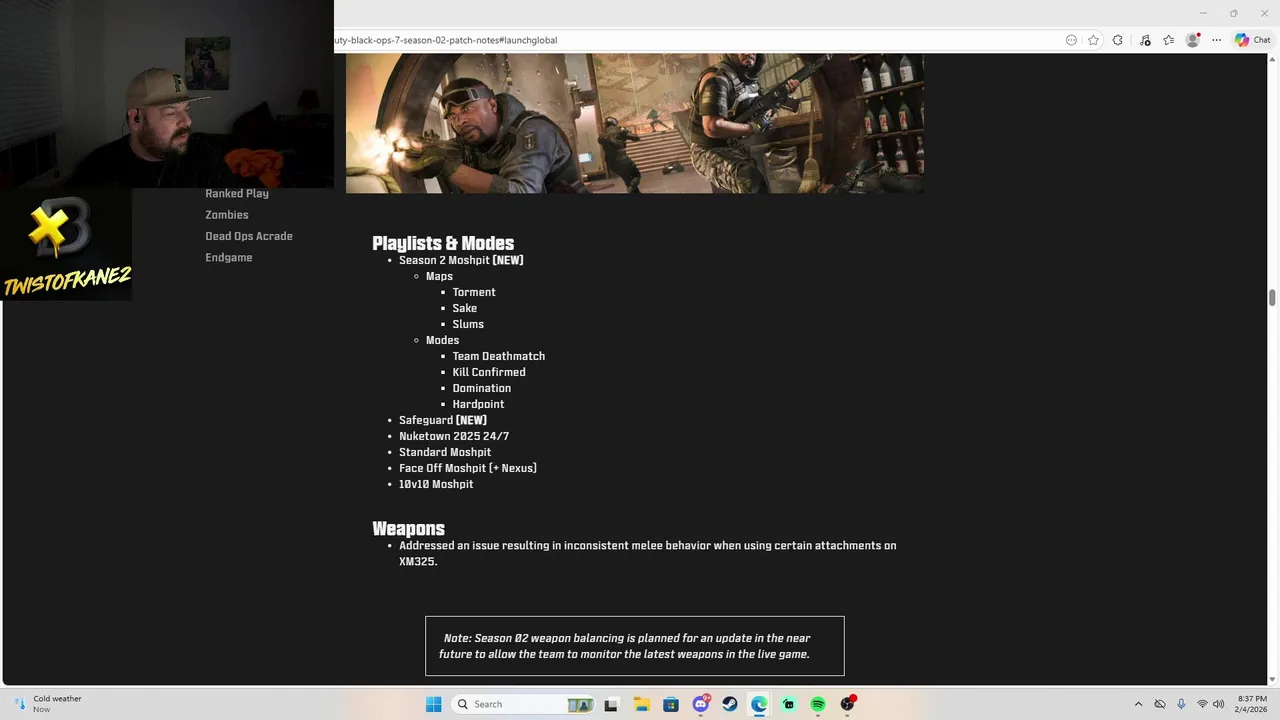Viewport: 1280px width, 720px height.
Task: Click the microphone tray icon
Action: [x=1181, y=704]
